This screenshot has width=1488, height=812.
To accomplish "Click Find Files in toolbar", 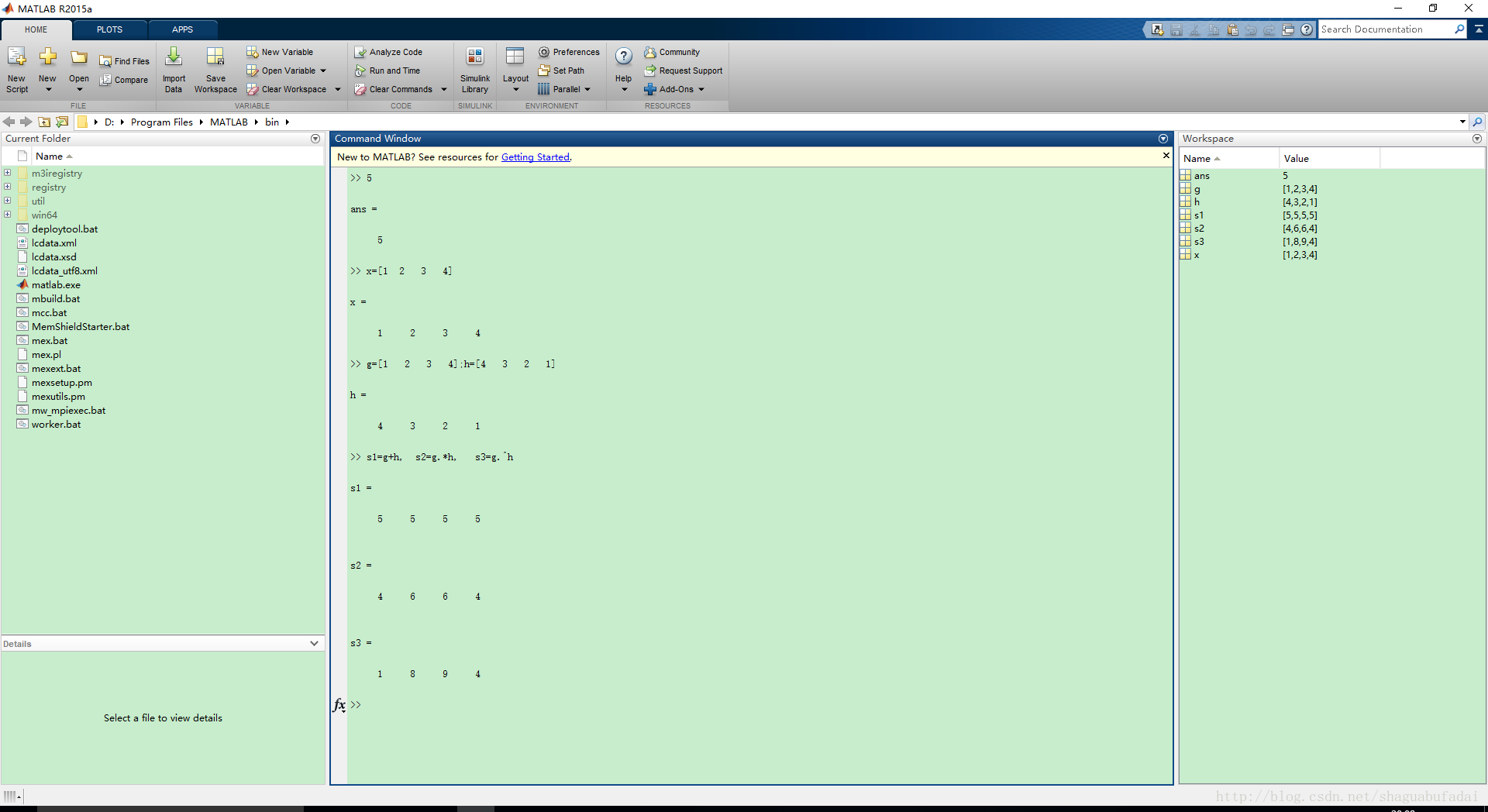I will tap(125, 61).
